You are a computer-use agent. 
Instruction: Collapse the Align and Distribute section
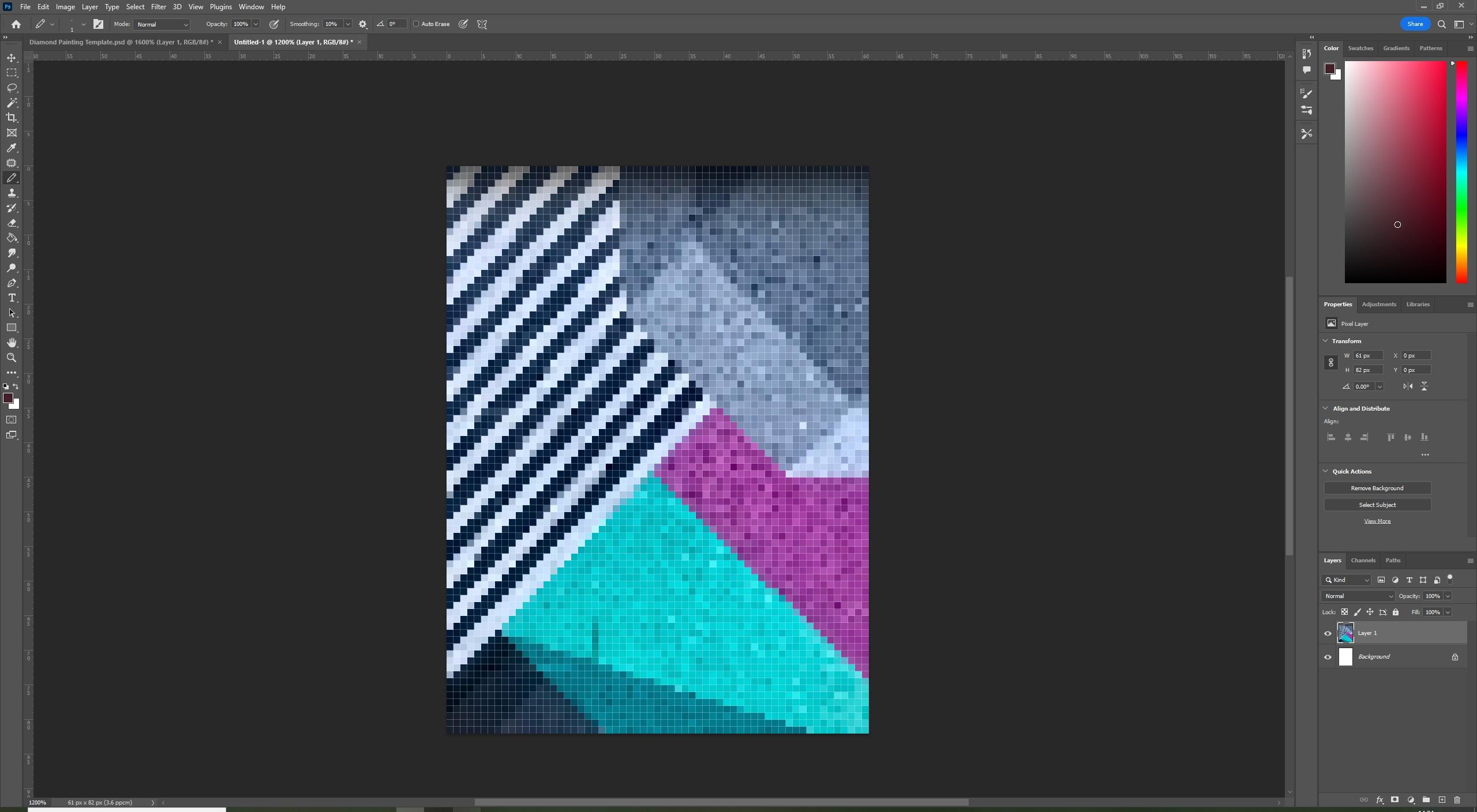[x=1326, y=409]
